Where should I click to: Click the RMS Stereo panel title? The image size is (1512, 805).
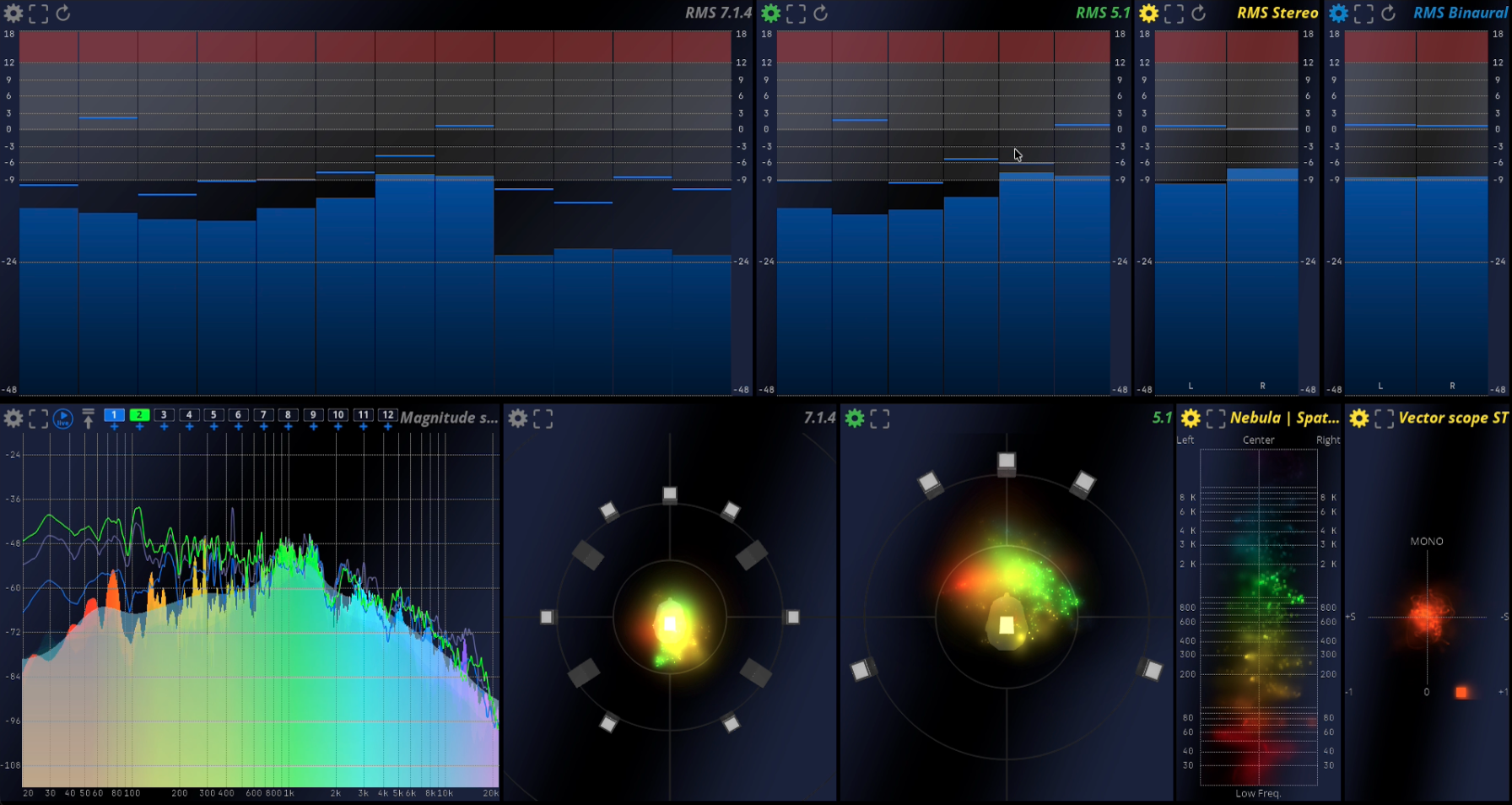click(1277, 13)
